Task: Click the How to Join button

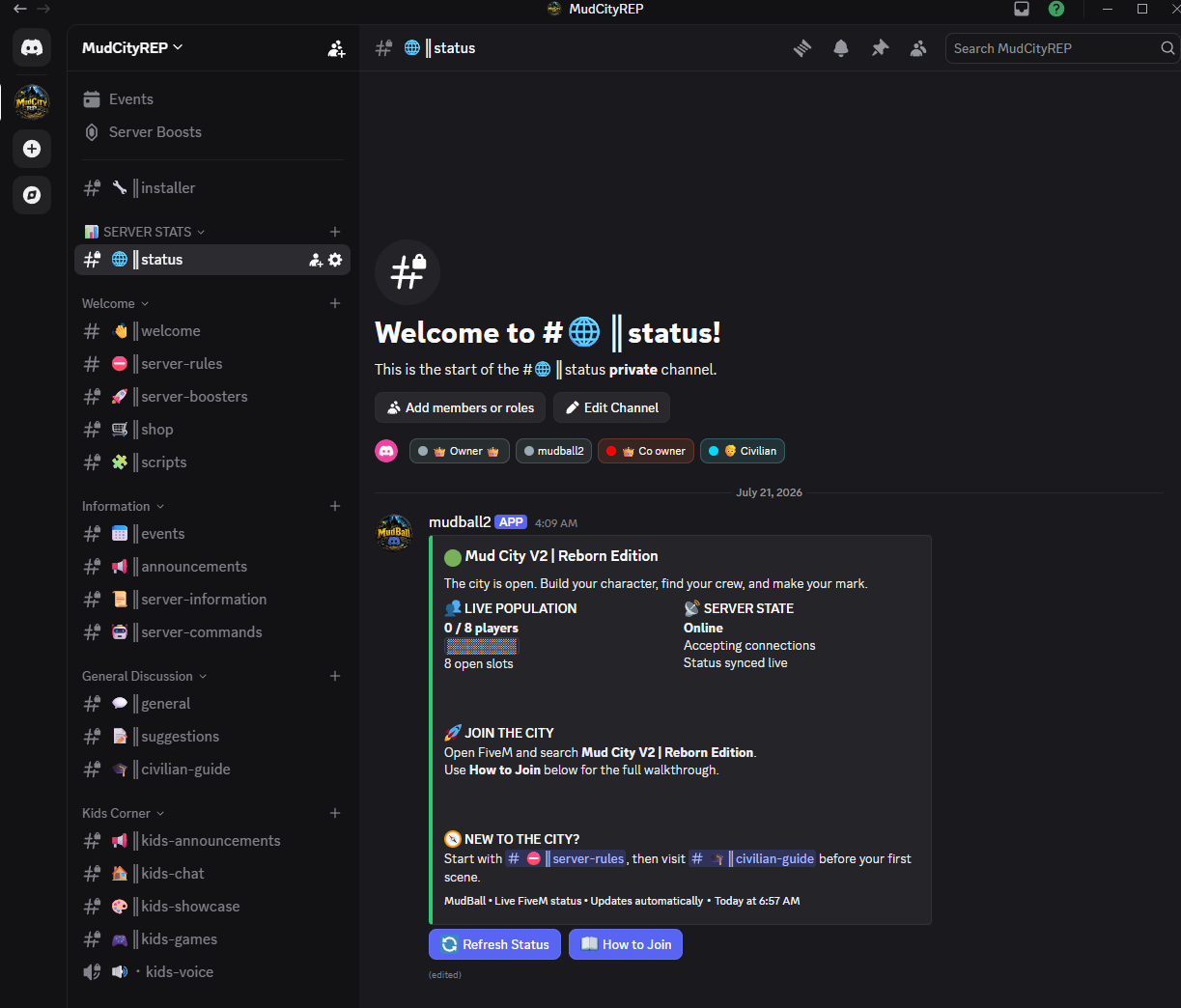Action: click(626, 944)
